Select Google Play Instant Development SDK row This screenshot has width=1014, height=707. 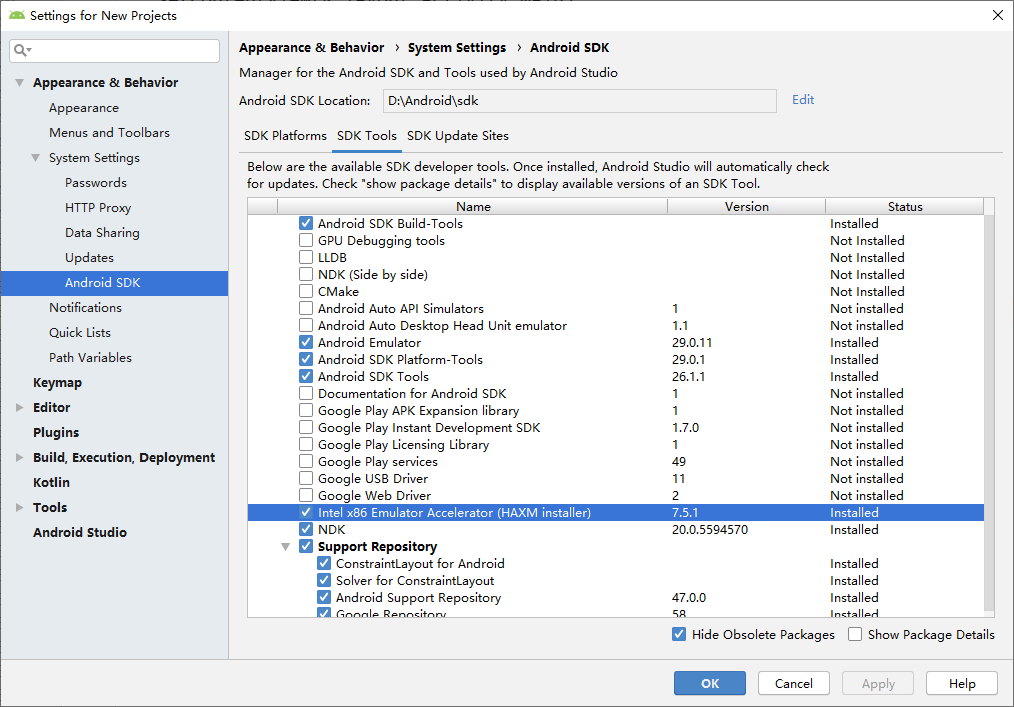[616, 428]
